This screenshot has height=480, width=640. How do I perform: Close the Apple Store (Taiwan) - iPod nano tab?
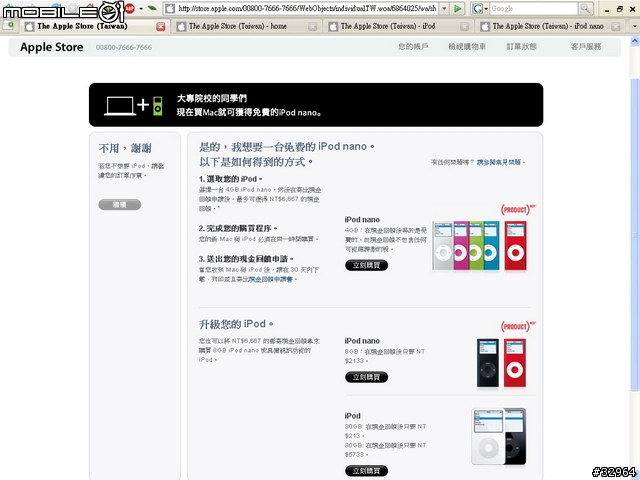616,27
